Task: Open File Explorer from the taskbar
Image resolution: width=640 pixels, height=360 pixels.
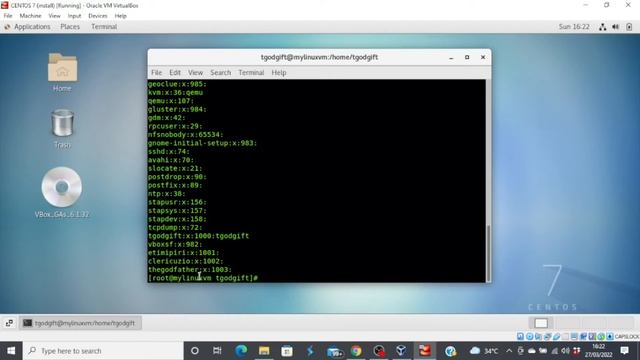Action: click(x=264, y=351)
